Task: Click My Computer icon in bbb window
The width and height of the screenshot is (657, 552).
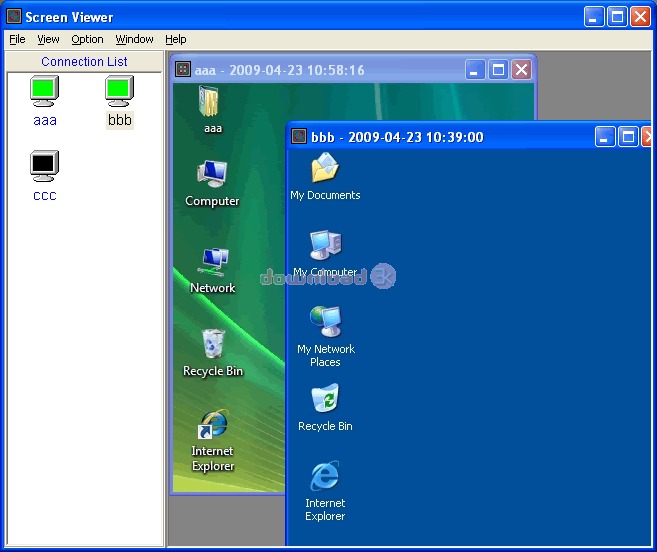Action: tap(325, 246)
